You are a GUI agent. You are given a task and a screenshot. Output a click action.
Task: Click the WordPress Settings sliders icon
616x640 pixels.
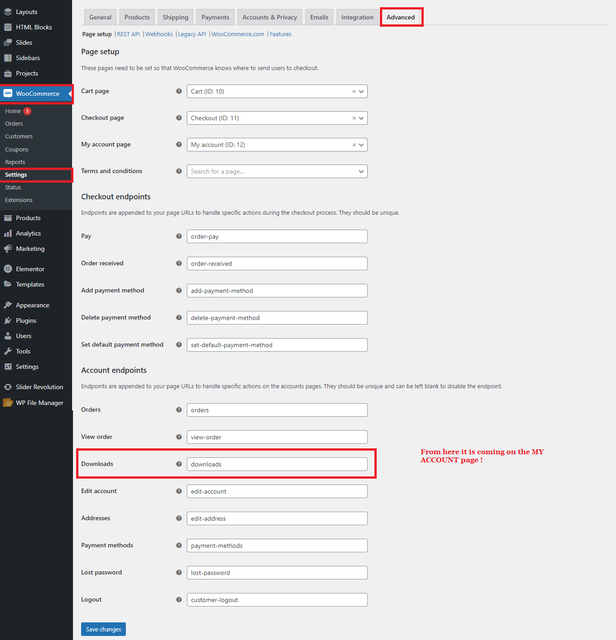click(x=8, y=367)
